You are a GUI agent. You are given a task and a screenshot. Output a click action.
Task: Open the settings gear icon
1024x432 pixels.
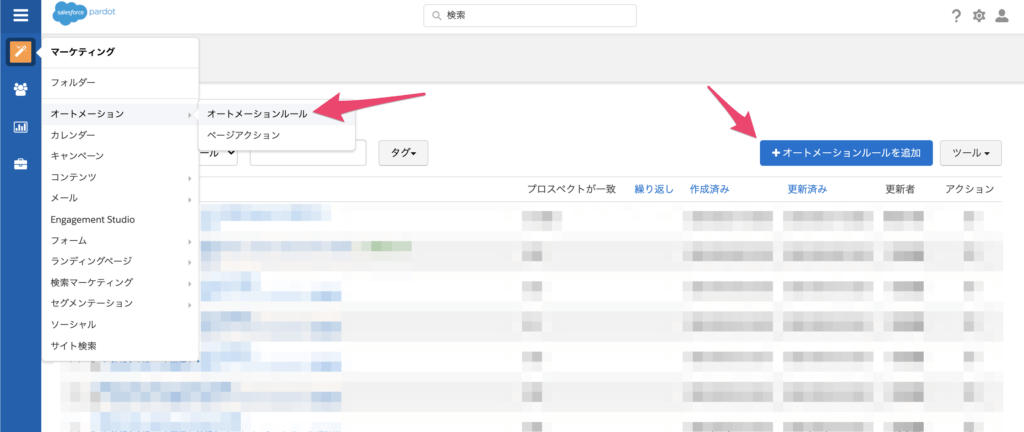tap(979, 15)
